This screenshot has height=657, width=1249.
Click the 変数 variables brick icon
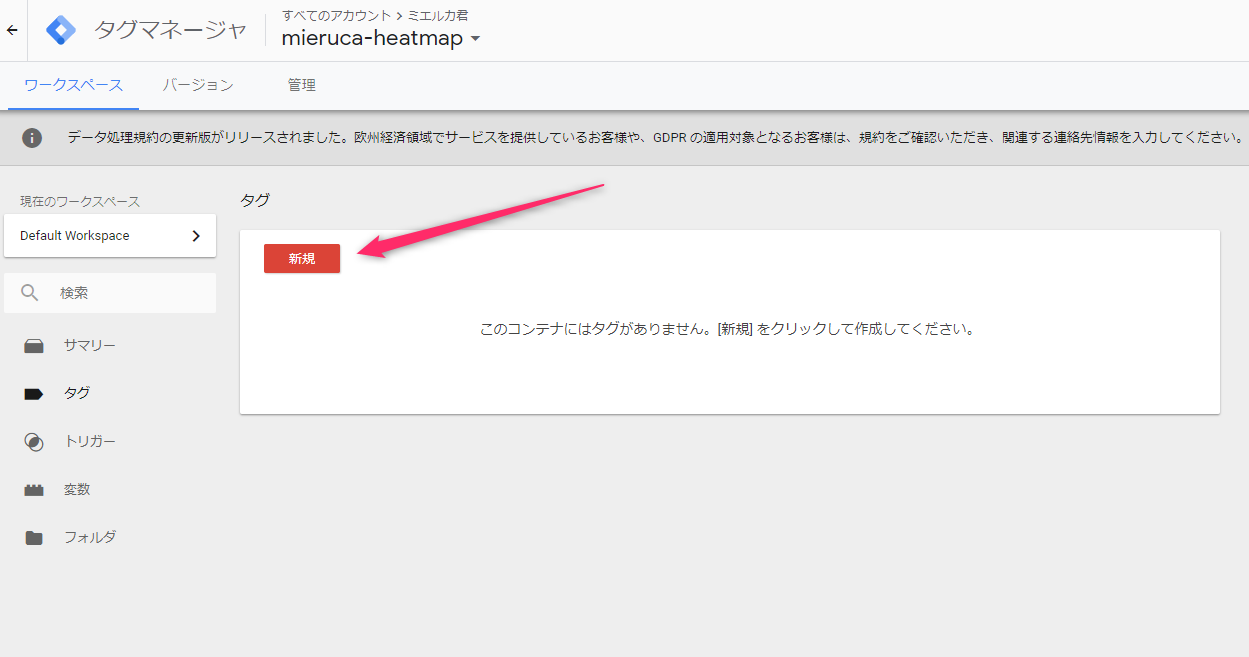tap(34, 490)
